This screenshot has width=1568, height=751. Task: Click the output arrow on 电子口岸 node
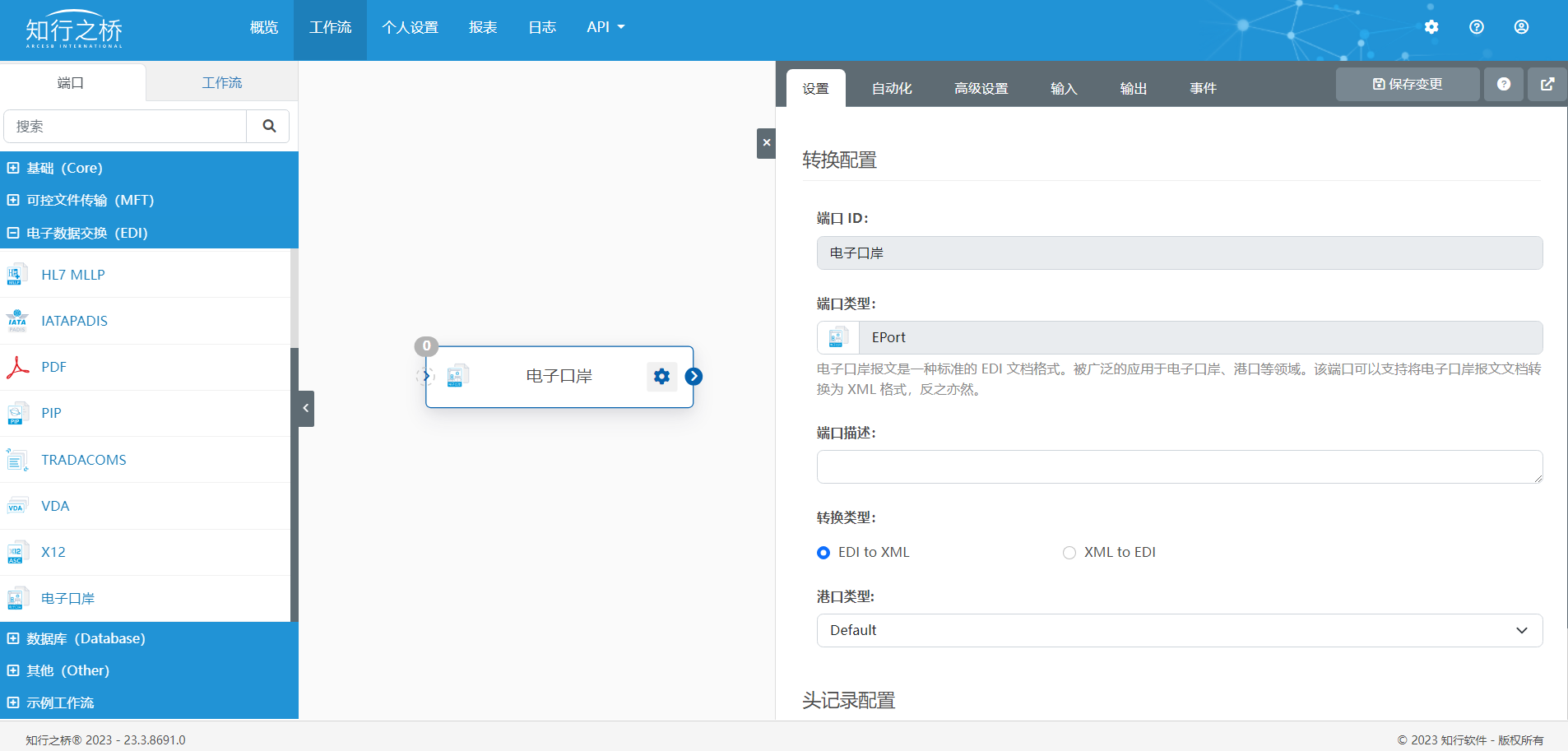click(x=694, y=377)
